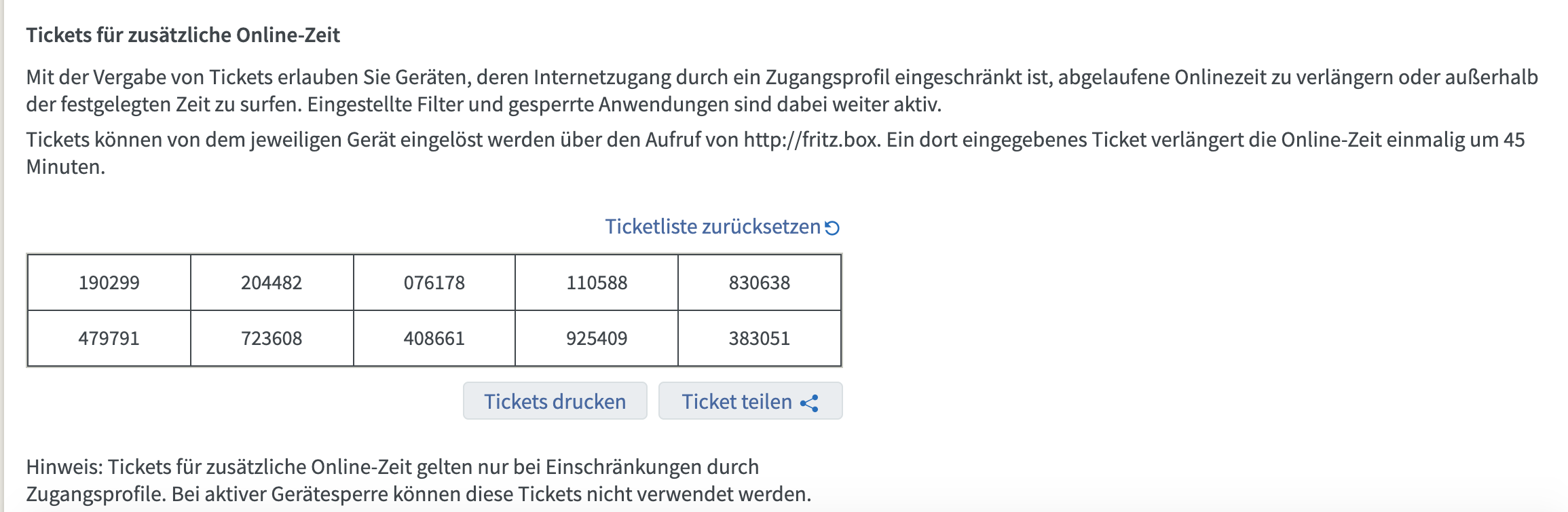
Task: Click the Ticketliste zurücksetzen link
Action: click(x=722, y=227)
